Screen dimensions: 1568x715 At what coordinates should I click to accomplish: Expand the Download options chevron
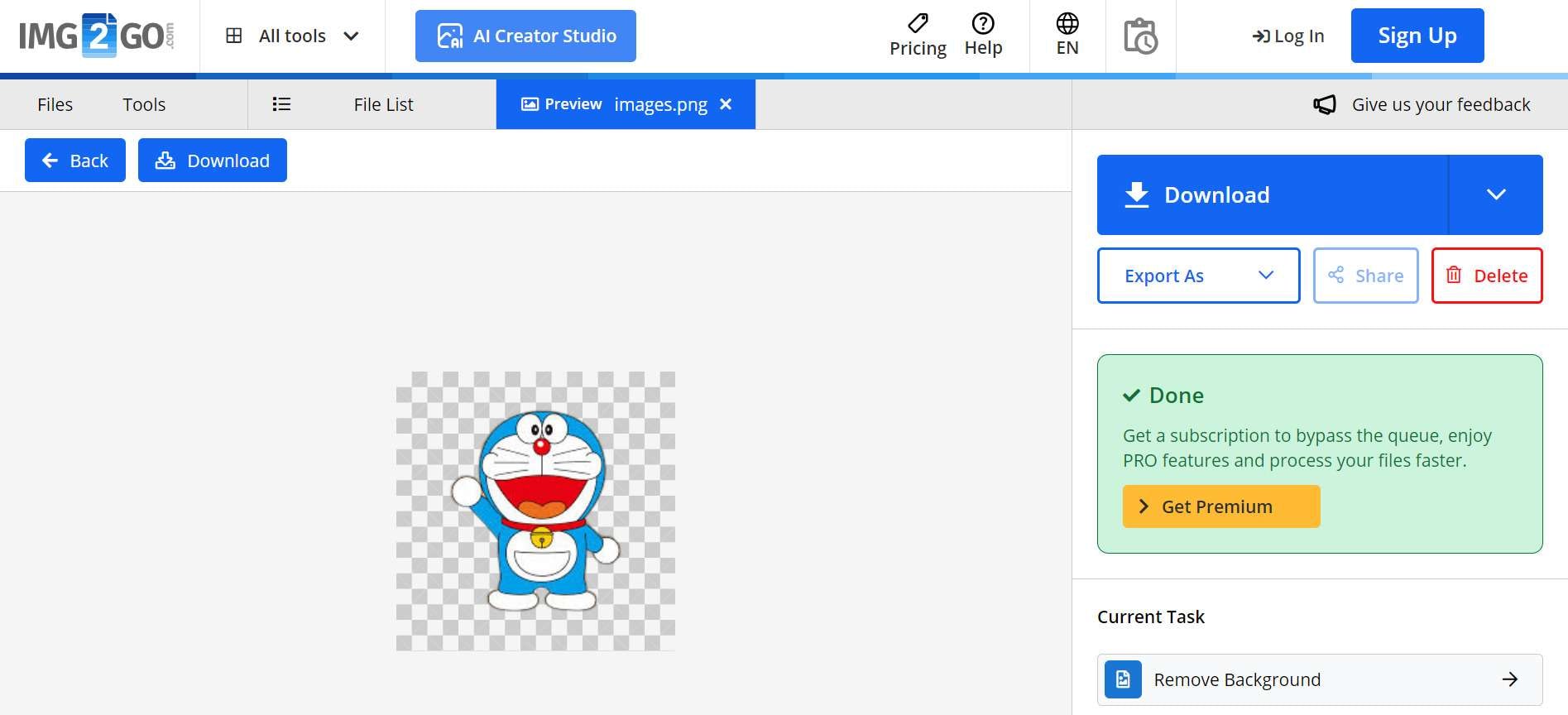[1496, 194]
